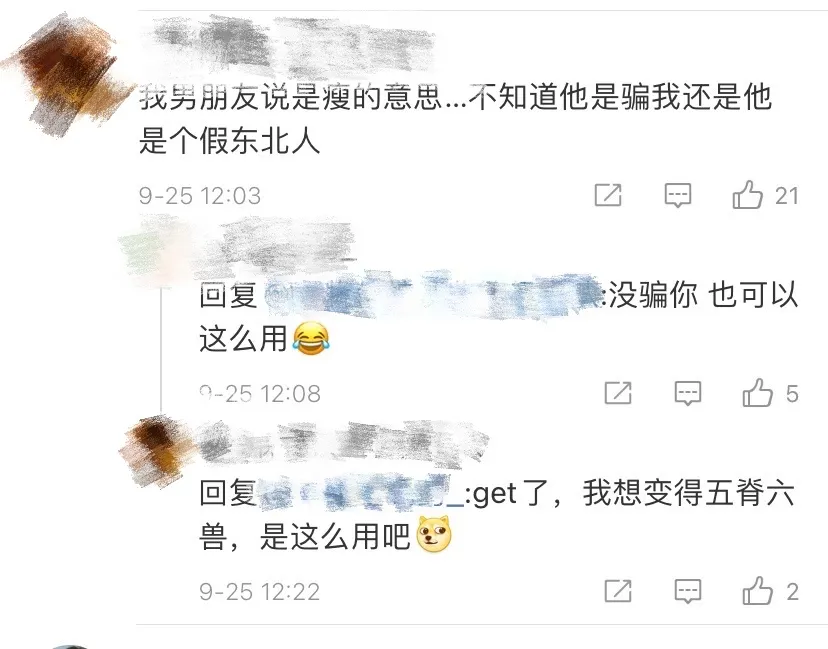Tap the blue mentioned username before 'get了'
828x649 pixels.
click(362, 494)
